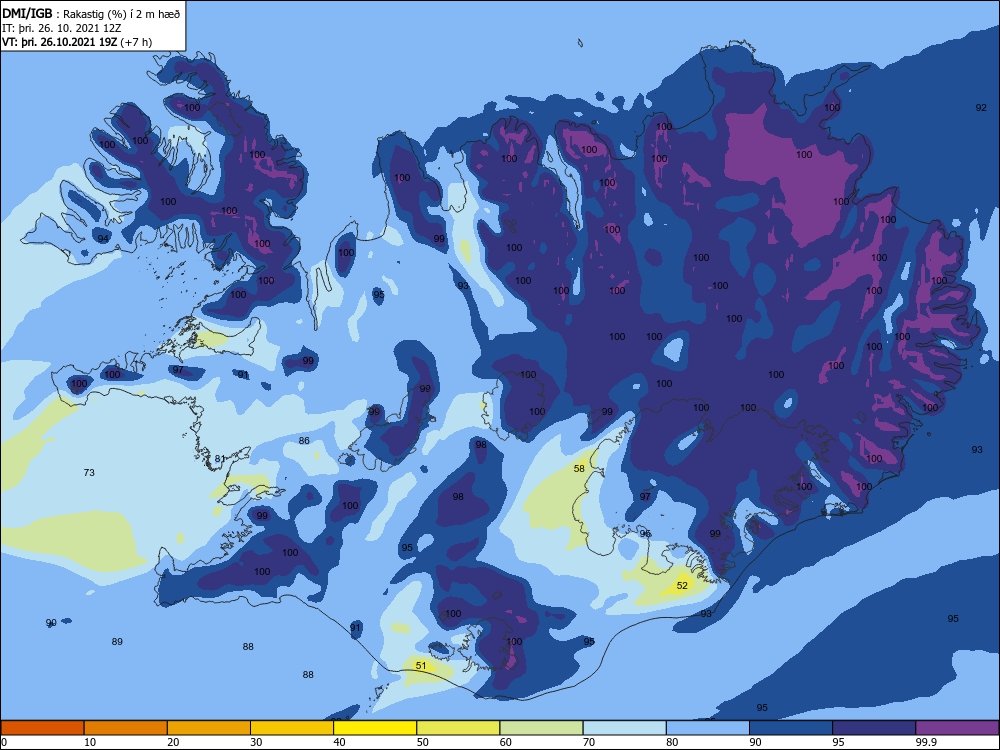Screen dimensions: 1000x750
Task: Click the humidity value '86' on the map
Action: (x=304, y=441)
